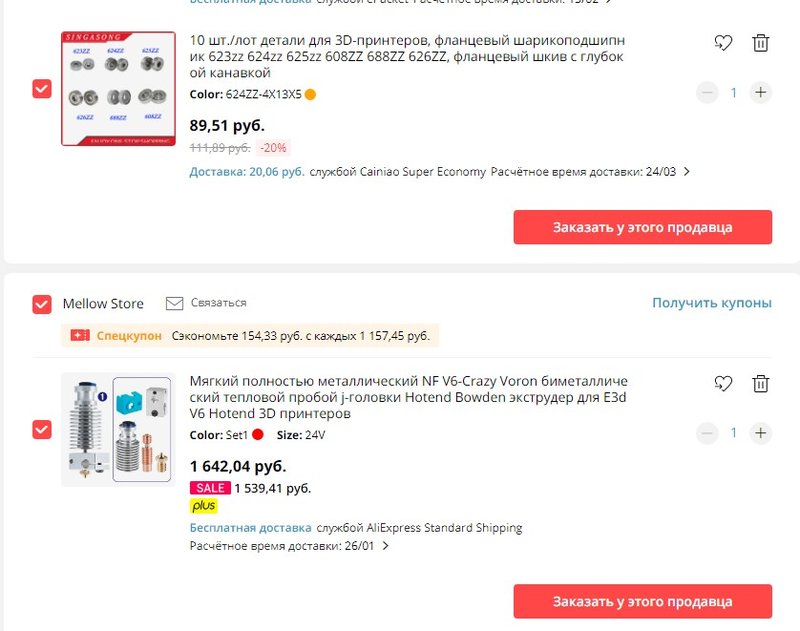This screenshot has width=800, height=631.
Task: Uncheck the bearing lot item checkbox
Action: click(42, 89)
